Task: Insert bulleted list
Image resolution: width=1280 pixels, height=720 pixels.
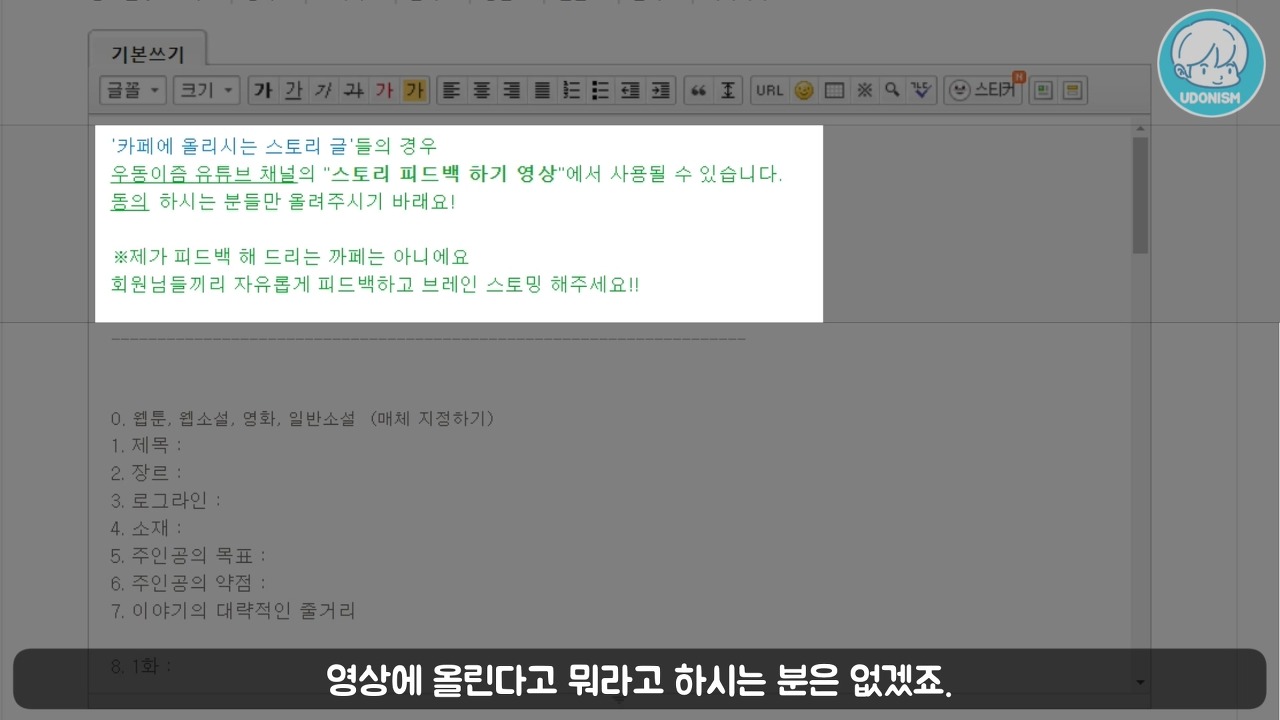Action: (x=601, y=90)
